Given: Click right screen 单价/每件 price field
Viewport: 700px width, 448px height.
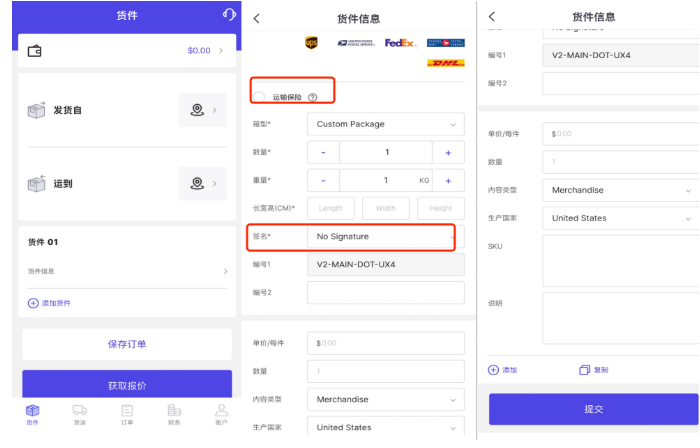Looking at the screenshot, I should click(x=621, y=134).
